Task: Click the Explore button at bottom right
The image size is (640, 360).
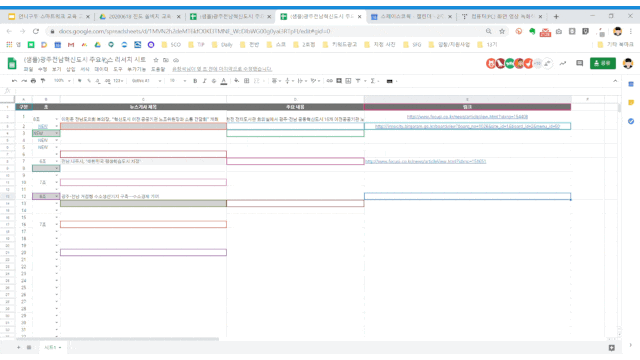Action: [611, 348]
